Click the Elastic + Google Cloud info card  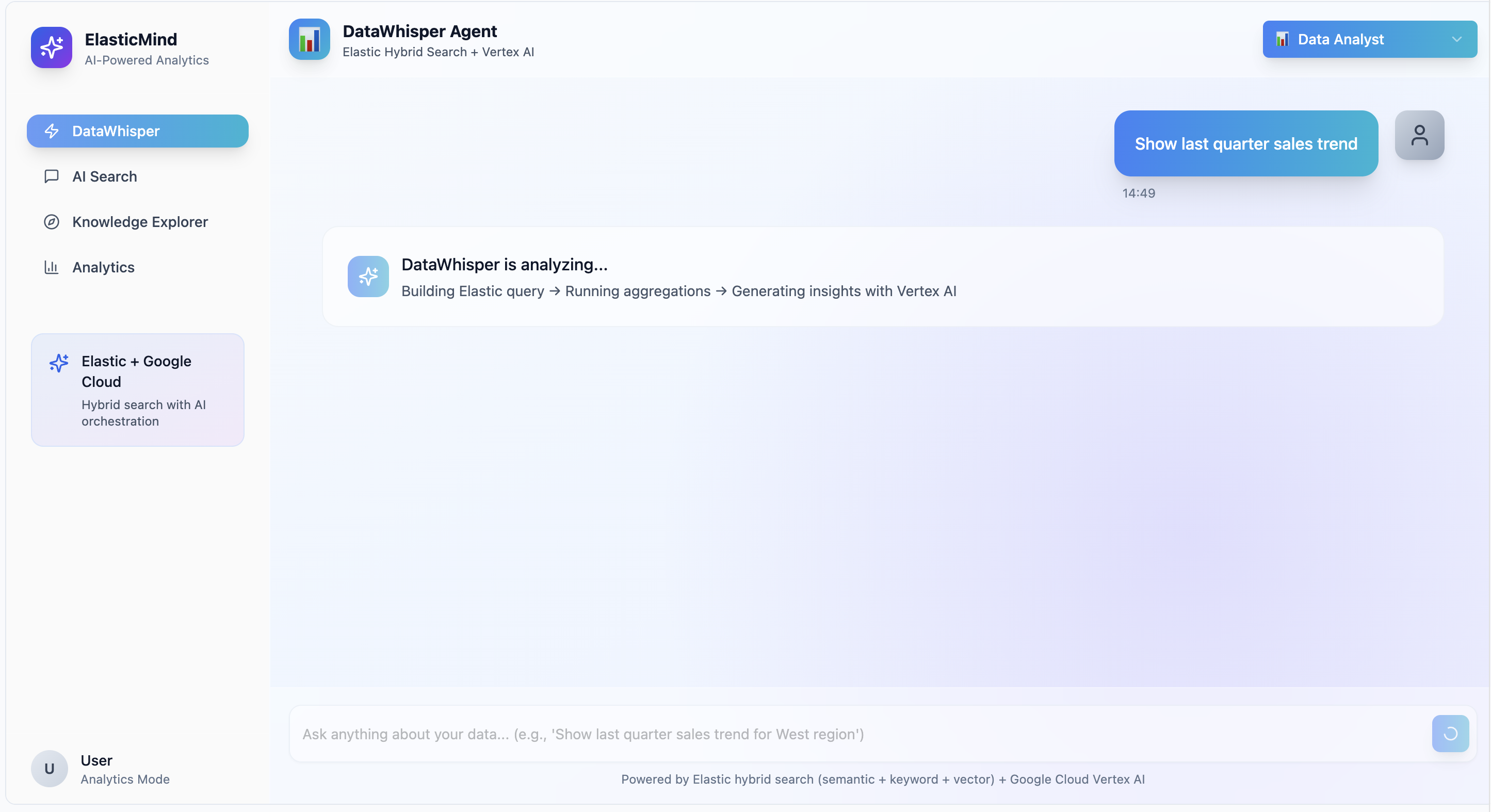(137, 389)
